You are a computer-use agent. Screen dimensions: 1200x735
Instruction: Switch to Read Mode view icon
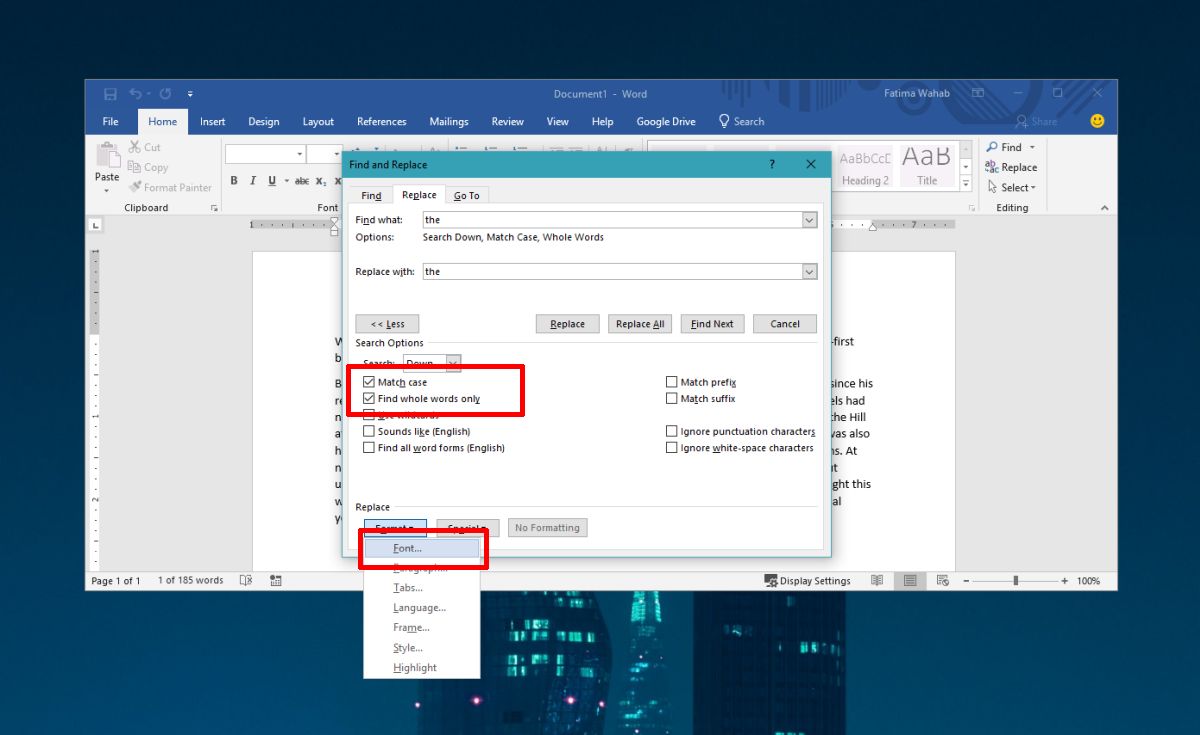(x=877, y=580)
